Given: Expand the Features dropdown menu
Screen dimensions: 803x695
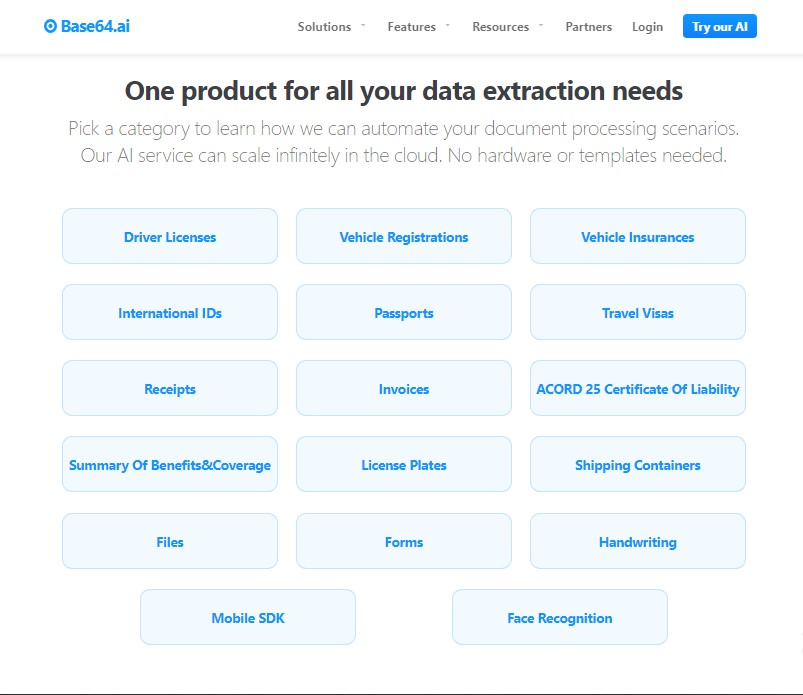Looking at the screenshot, I should pos(418,27).
